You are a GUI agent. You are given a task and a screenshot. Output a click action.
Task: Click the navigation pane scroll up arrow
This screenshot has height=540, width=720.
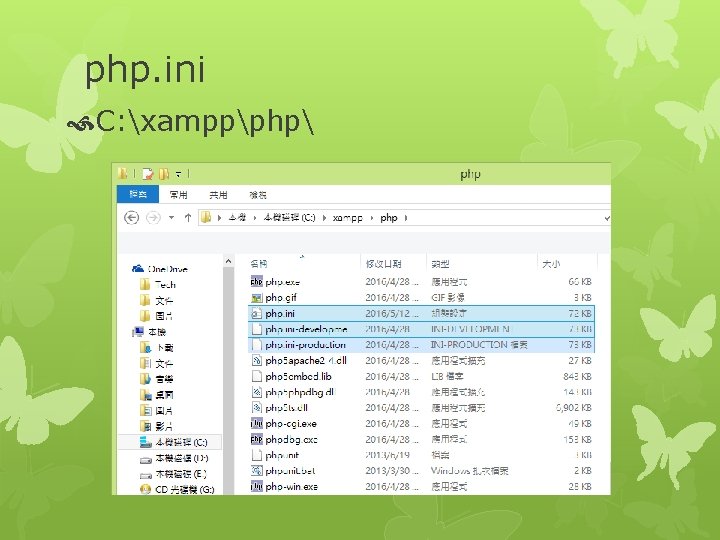point(229,261)
